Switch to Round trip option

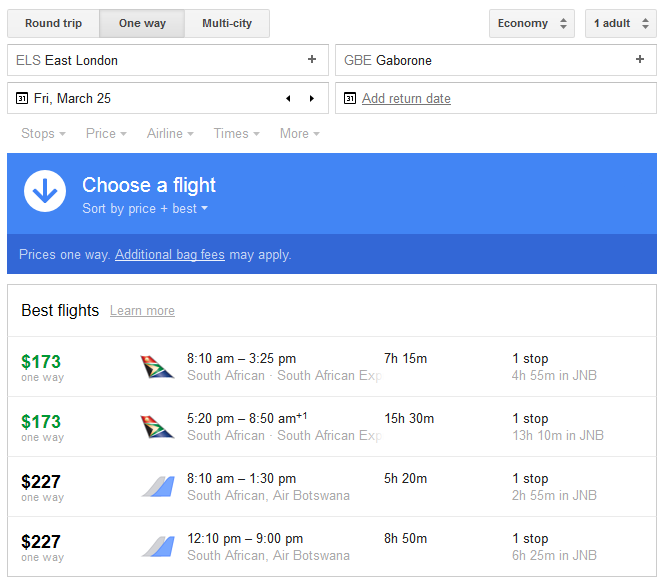point(54,23)
